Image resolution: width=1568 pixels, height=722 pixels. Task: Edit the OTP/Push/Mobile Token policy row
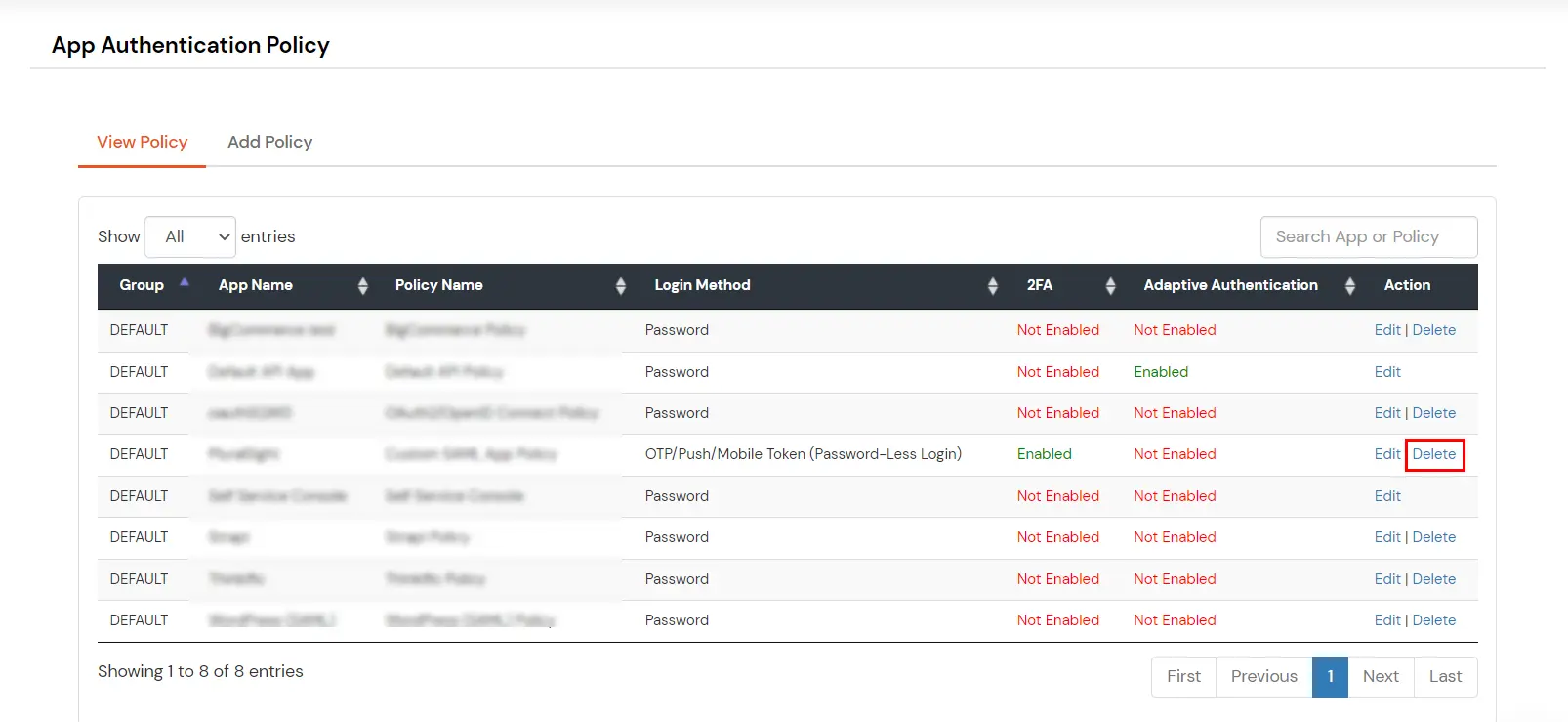(x=1387, y=454)
